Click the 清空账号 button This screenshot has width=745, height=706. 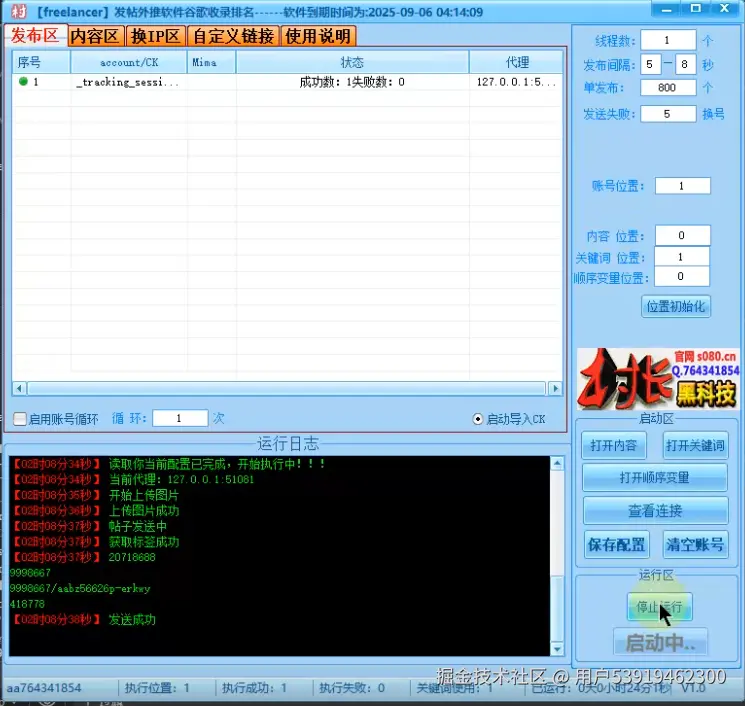point(695,544)
